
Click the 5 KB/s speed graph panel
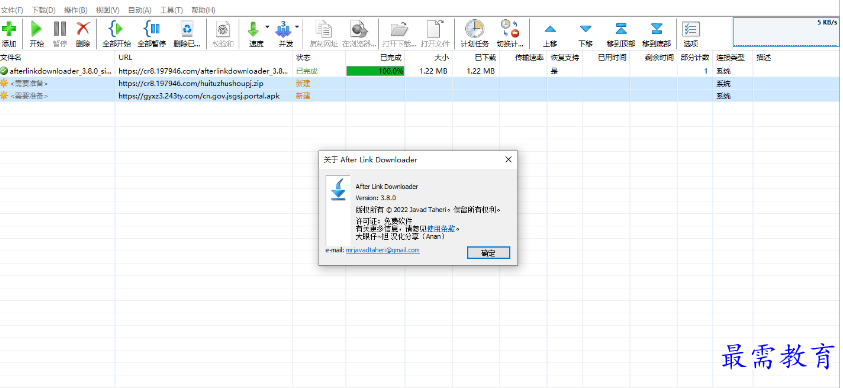pos(787,32)
